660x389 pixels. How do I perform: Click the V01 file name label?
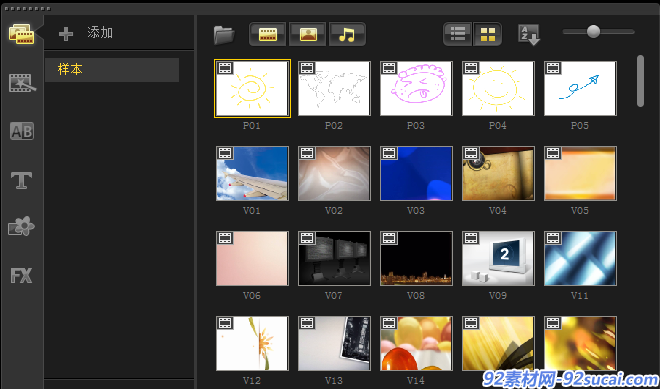(x=252, y=211)
